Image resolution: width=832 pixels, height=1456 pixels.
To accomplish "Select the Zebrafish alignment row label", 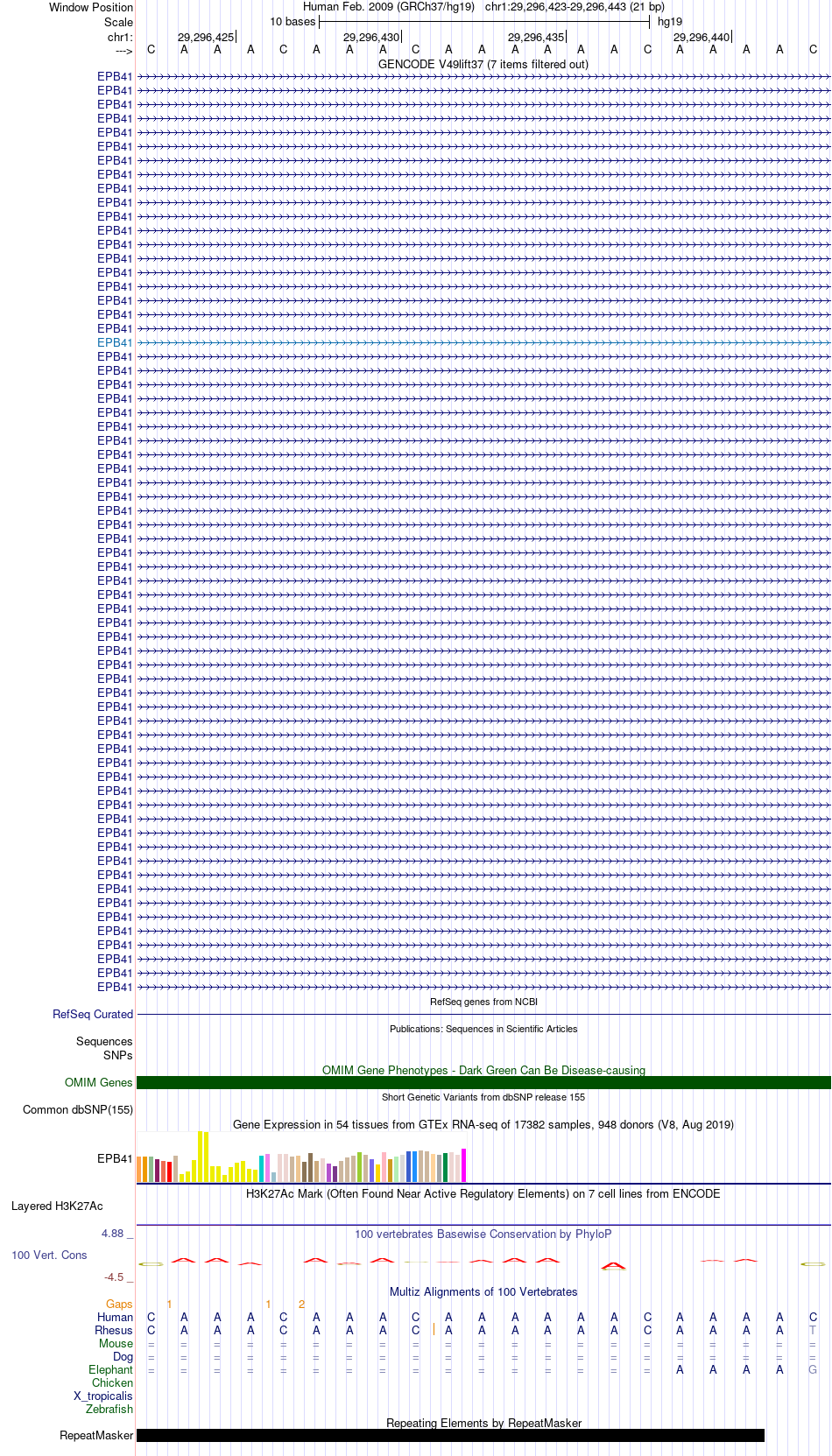I will pos(109,1409).
